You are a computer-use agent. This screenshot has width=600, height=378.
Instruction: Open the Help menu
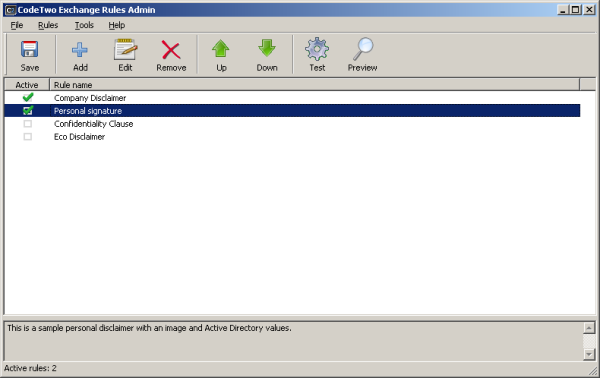[x=116, y=25]
